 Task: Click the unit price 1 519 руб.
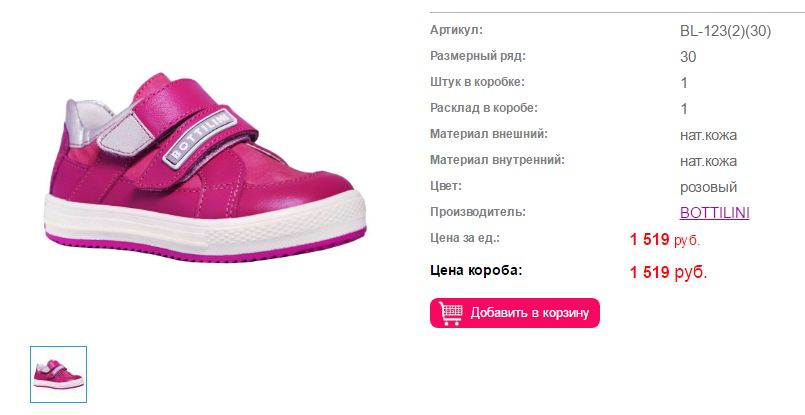coord(665,239)
